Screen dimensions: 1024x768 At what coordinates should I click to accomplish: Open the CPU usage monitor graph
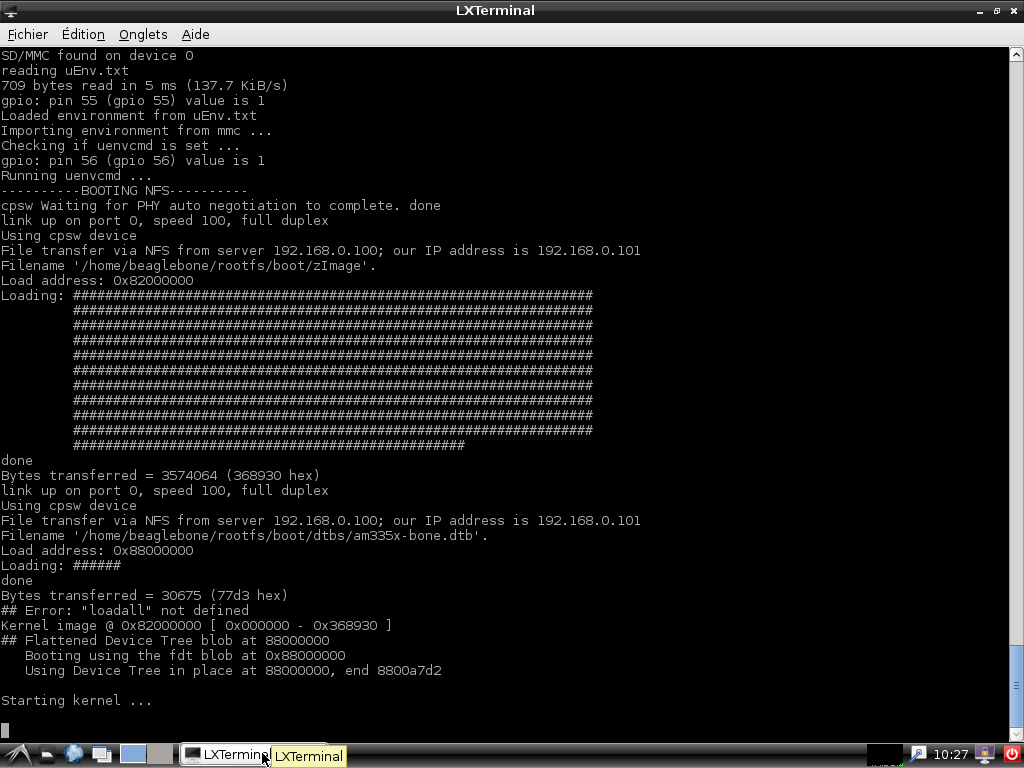click(885, 755)
